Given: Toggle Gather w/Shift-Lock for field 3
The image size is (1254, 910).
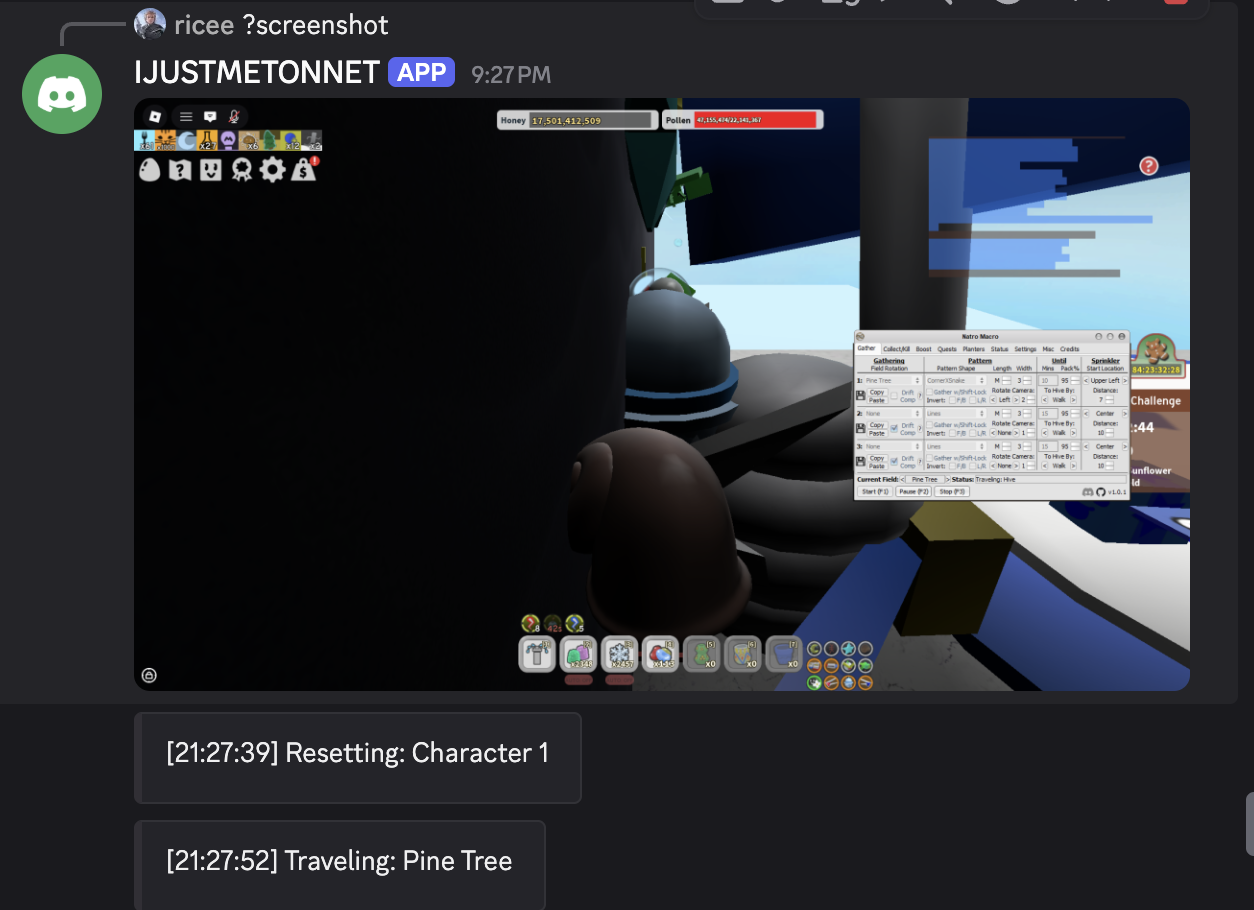Looking at the screenshot, I should tap(930, 458).
